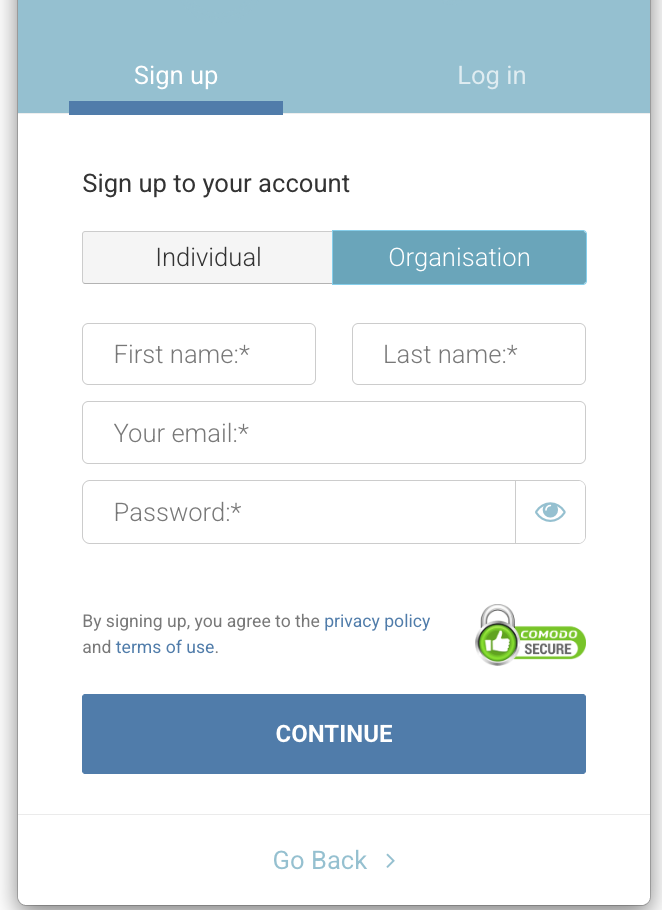Click into the Your email field
This screenshot has width=662, height=910.
coord(334,433)
